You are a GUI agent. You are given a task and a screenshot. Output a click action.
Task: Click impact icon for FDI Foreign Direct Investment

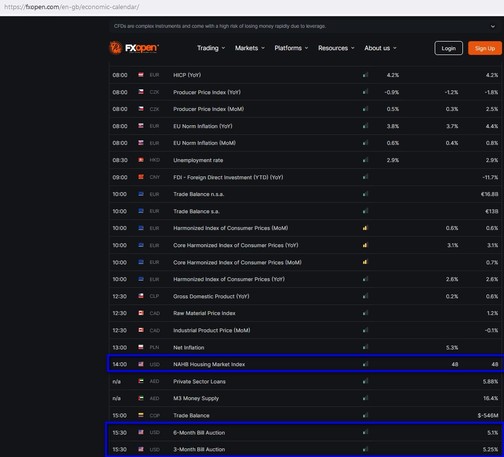coord(365,177)
